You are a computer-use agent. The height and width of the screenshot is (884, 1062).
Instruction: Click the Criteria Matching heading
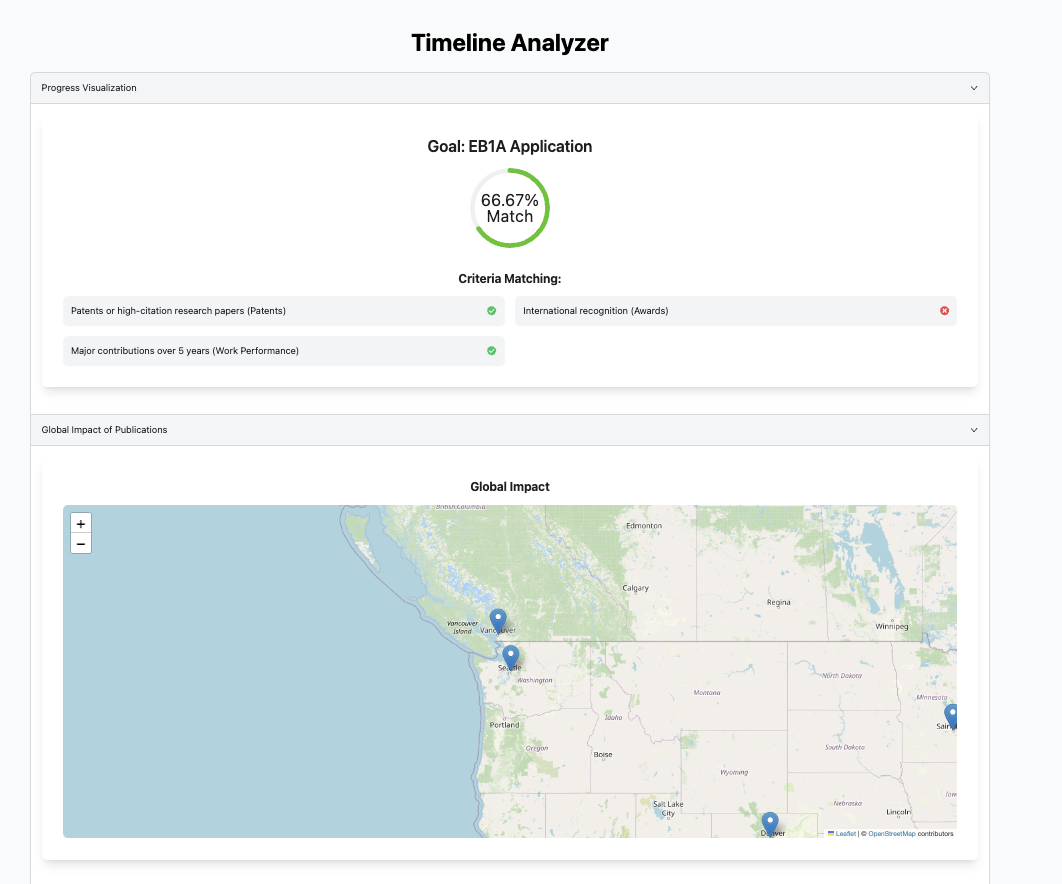510,278
